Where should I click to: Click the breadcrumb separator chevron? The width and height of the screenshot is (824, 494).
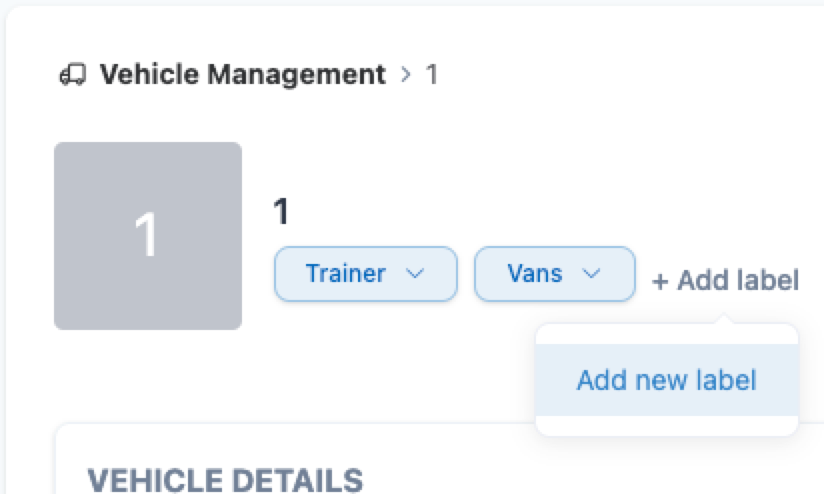coord(406,75)
